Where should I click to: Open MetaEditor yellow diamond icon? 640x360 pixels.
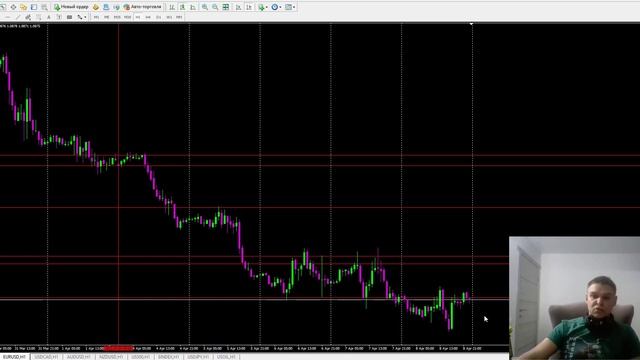(x=96, y=7)
